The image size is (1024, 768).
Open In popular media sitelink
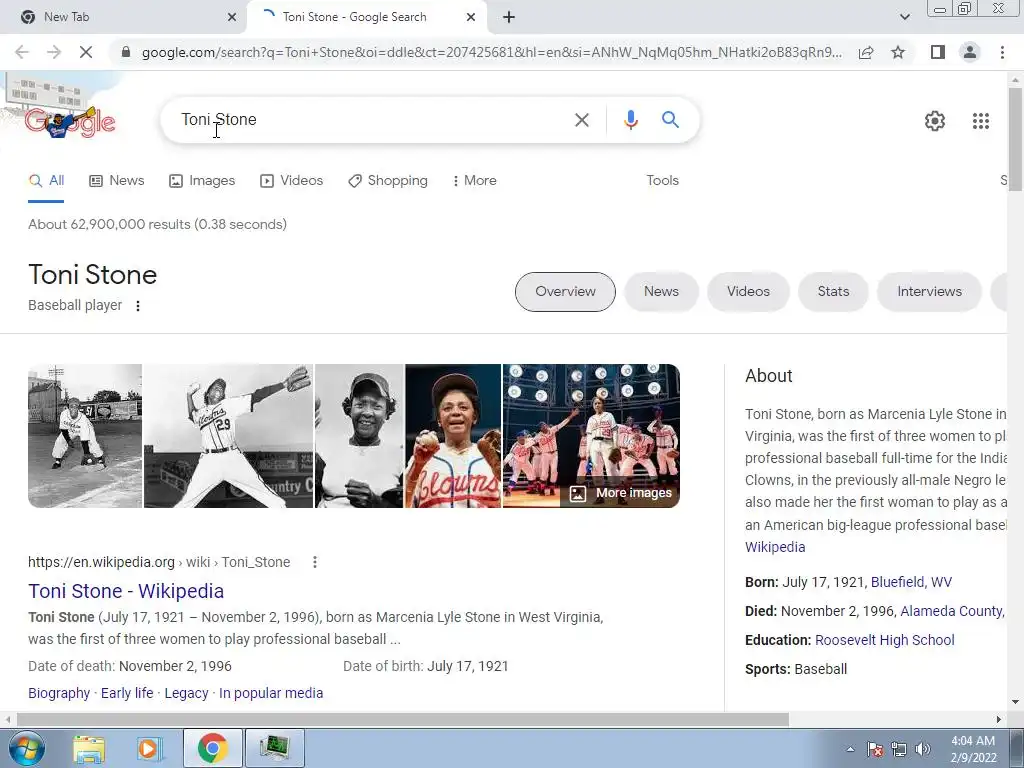[x=271, y=694]
